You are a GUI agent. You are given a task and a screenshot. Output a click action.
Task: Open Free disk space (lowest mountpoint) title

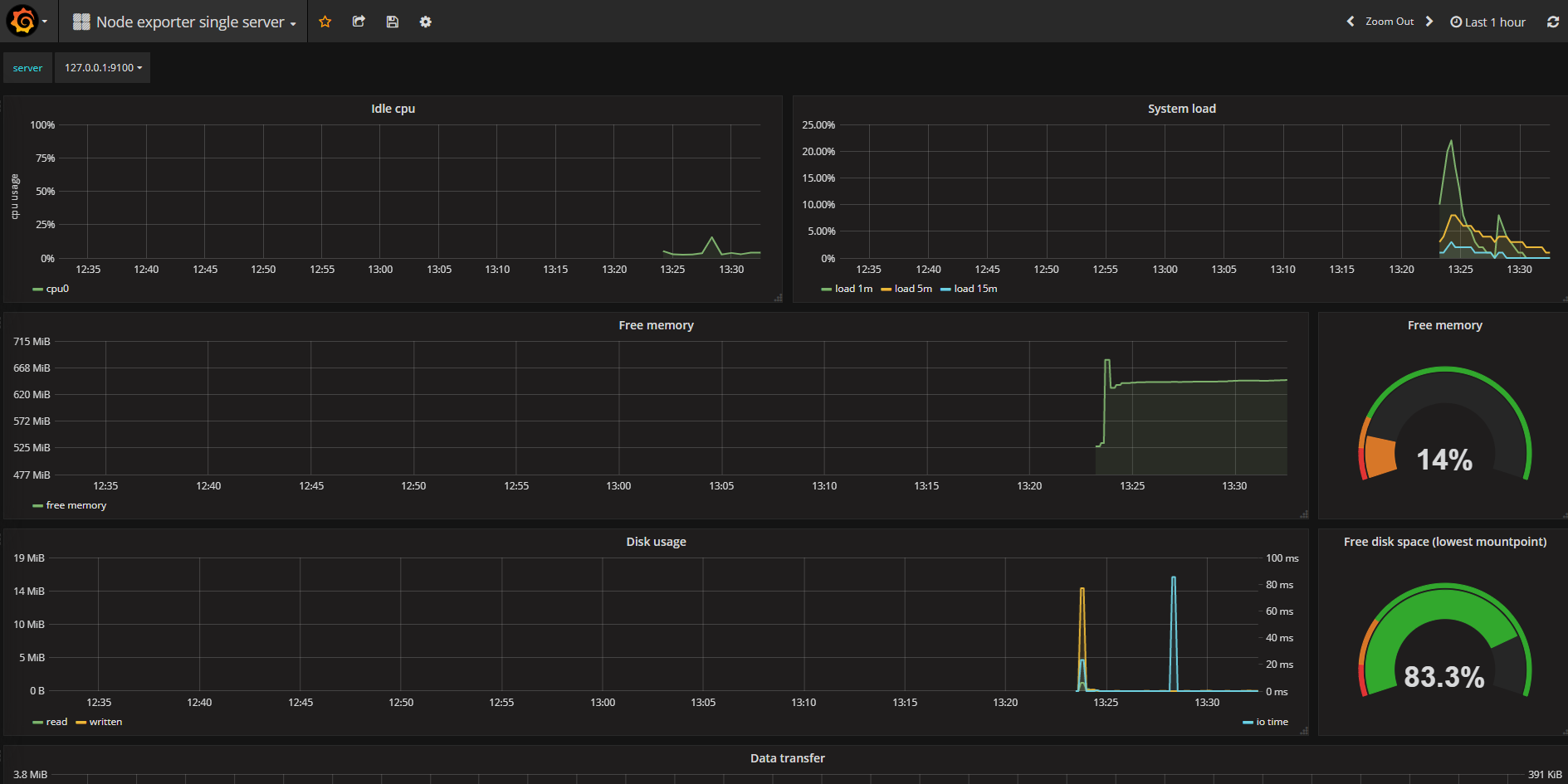point(1444,542)
